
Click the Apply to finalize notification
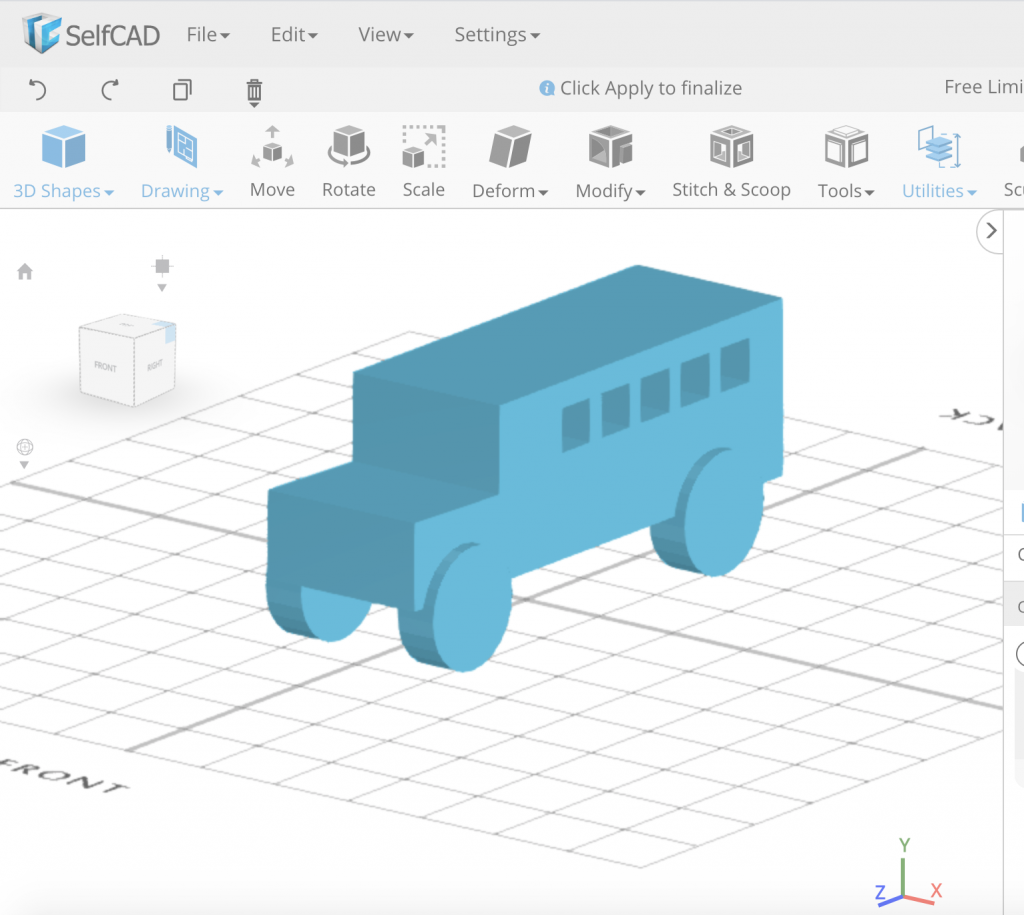(x=640, y=88)
